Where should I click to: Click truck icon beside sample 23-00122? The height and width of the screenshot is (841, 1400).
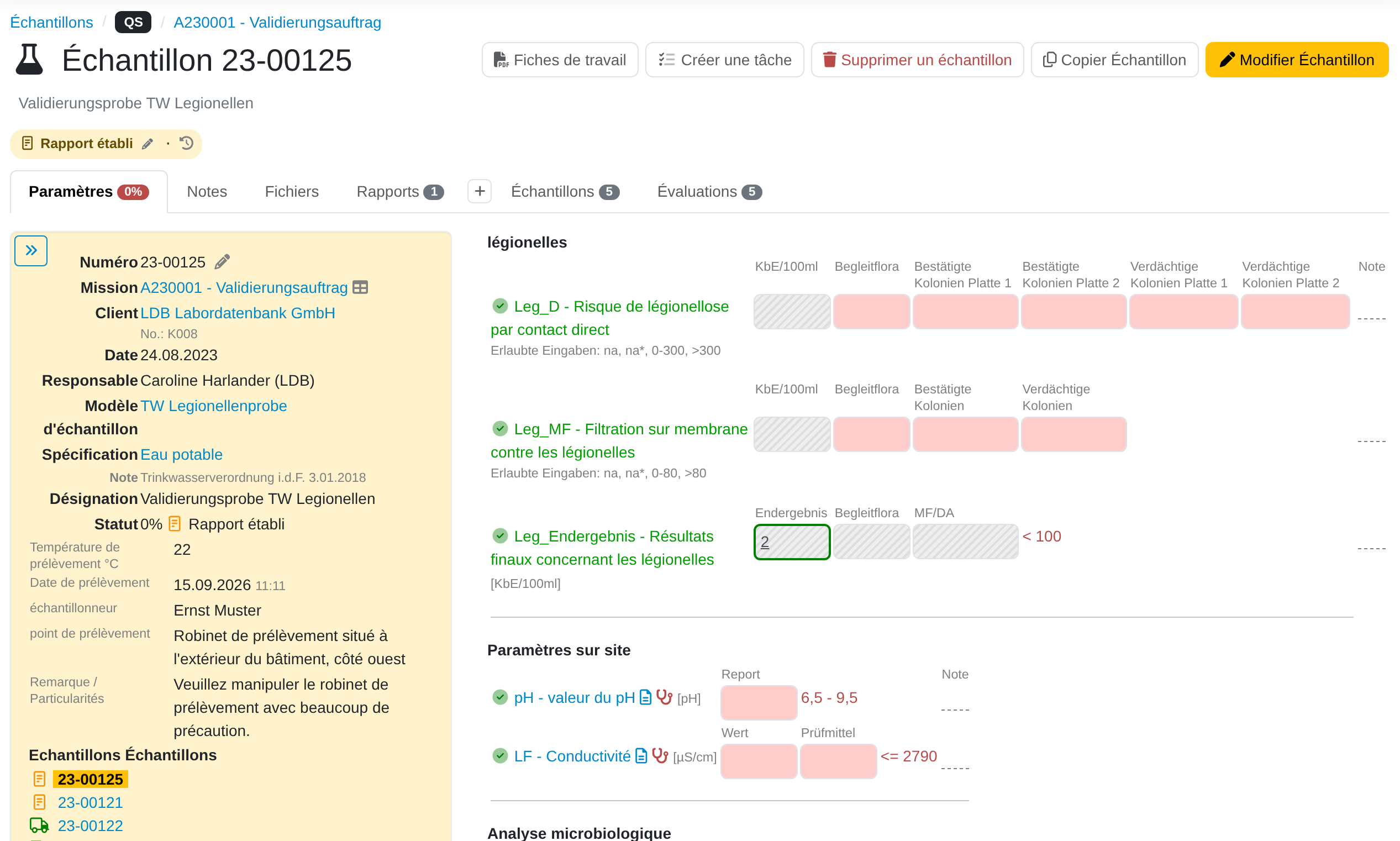39,826
